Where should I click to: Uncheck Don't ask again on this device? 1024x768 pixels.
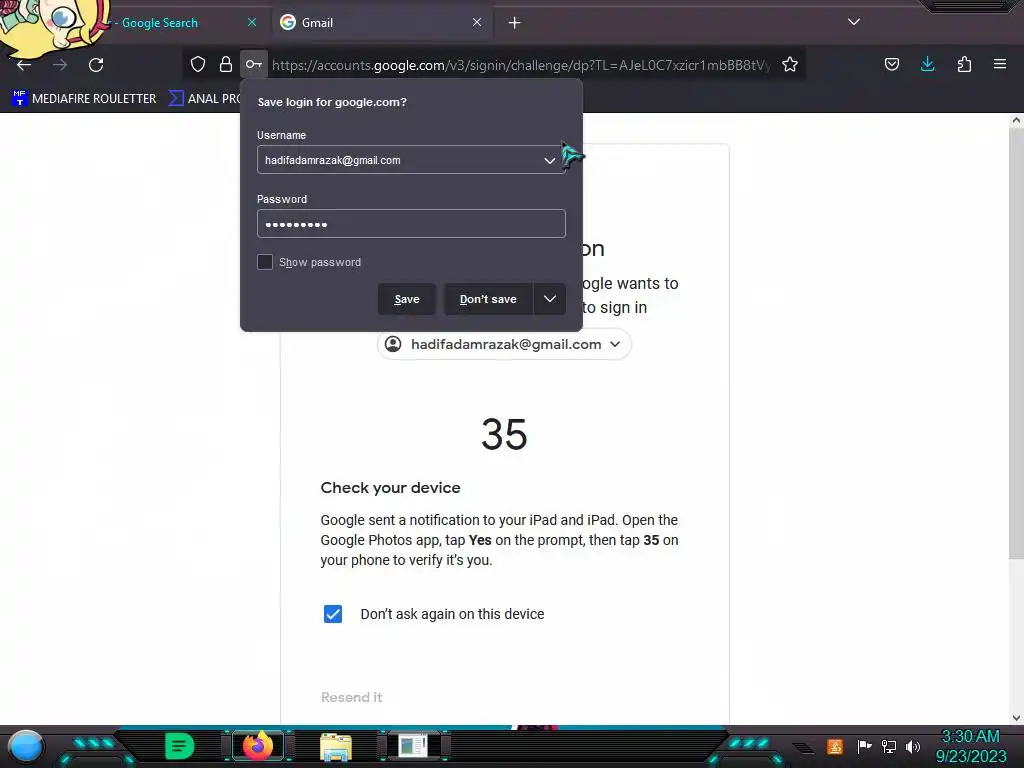pos(333,614)
